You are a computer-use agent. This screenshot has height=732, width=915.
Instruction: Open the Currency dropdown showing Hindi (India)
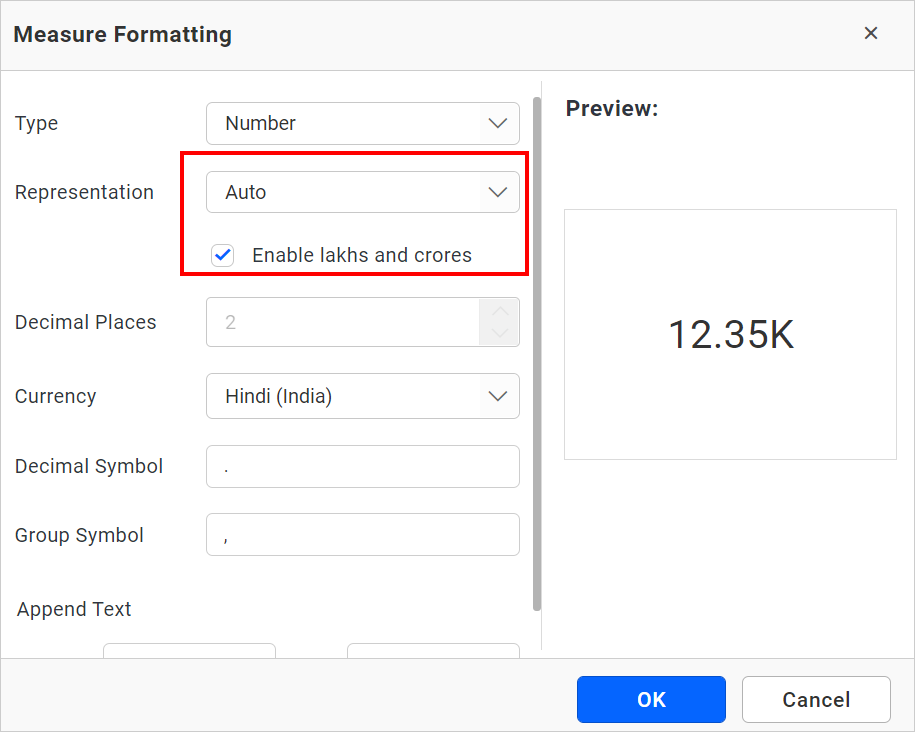tap(362, 396)
